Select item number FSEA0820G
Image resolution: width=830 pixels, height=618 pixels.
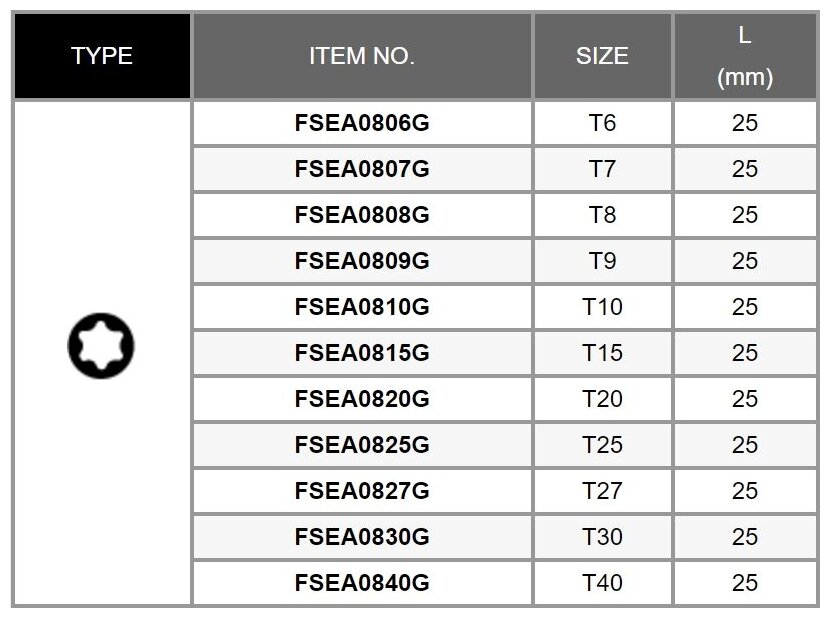(362, 399)
